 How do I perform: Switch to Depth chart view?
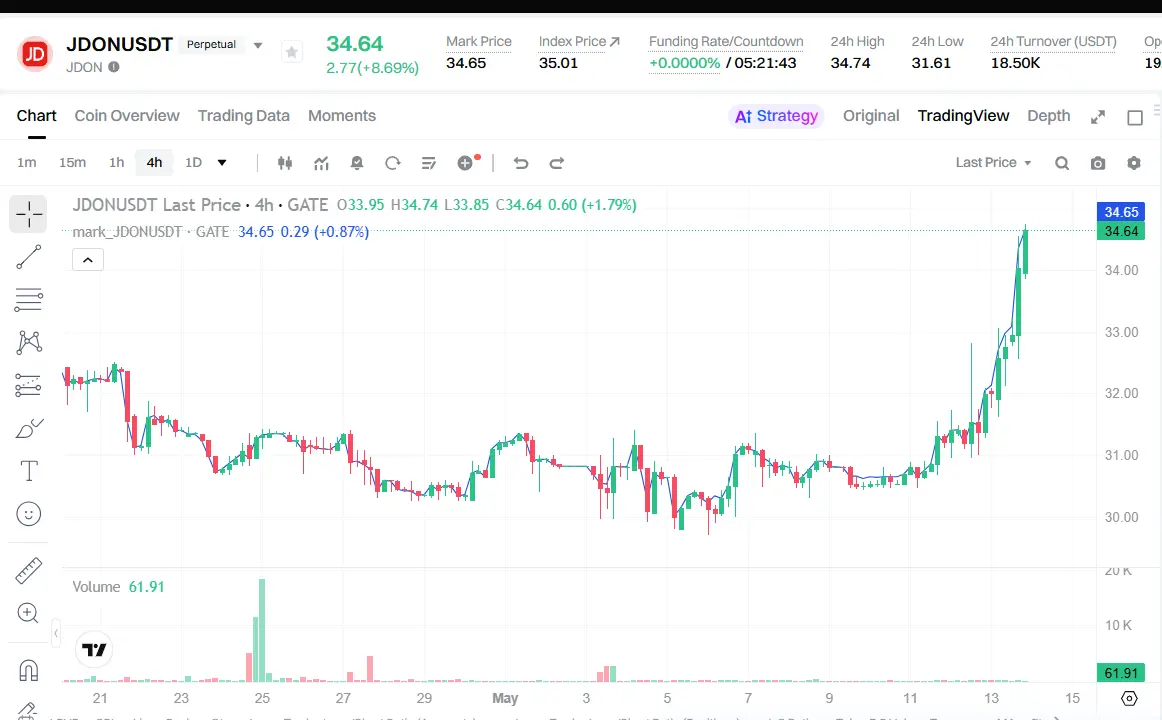coord(1049,116)
